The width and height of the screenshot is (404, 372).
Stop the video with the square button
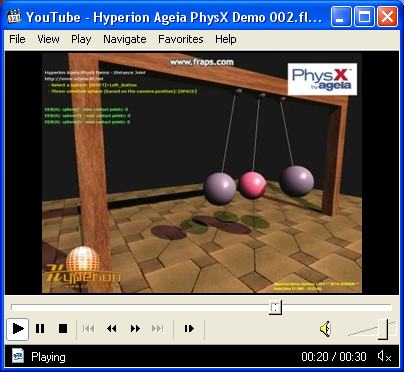63,329
